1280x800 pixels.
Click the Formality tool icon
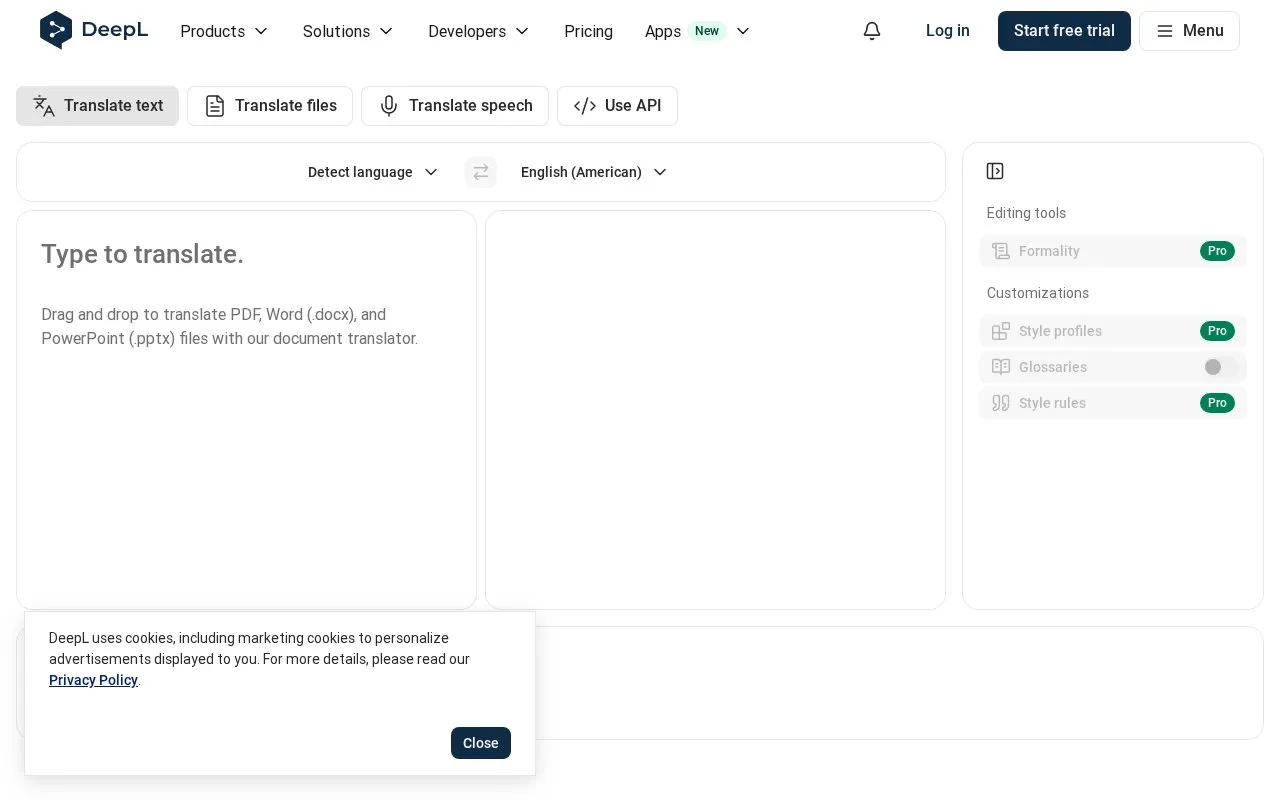(1001, 251)
